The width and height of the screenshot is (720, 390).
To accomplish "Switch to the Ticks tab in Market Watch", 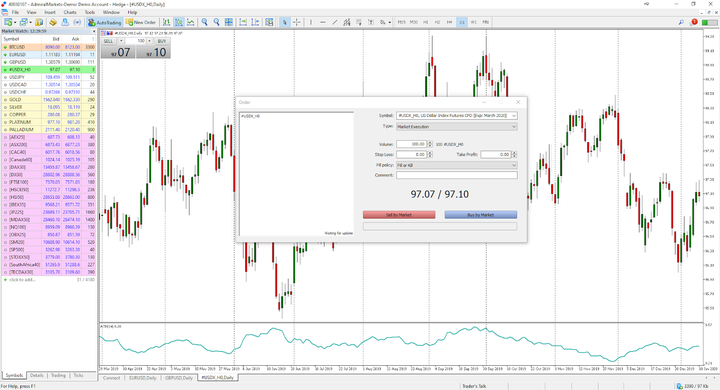I will tap(79, 375).
